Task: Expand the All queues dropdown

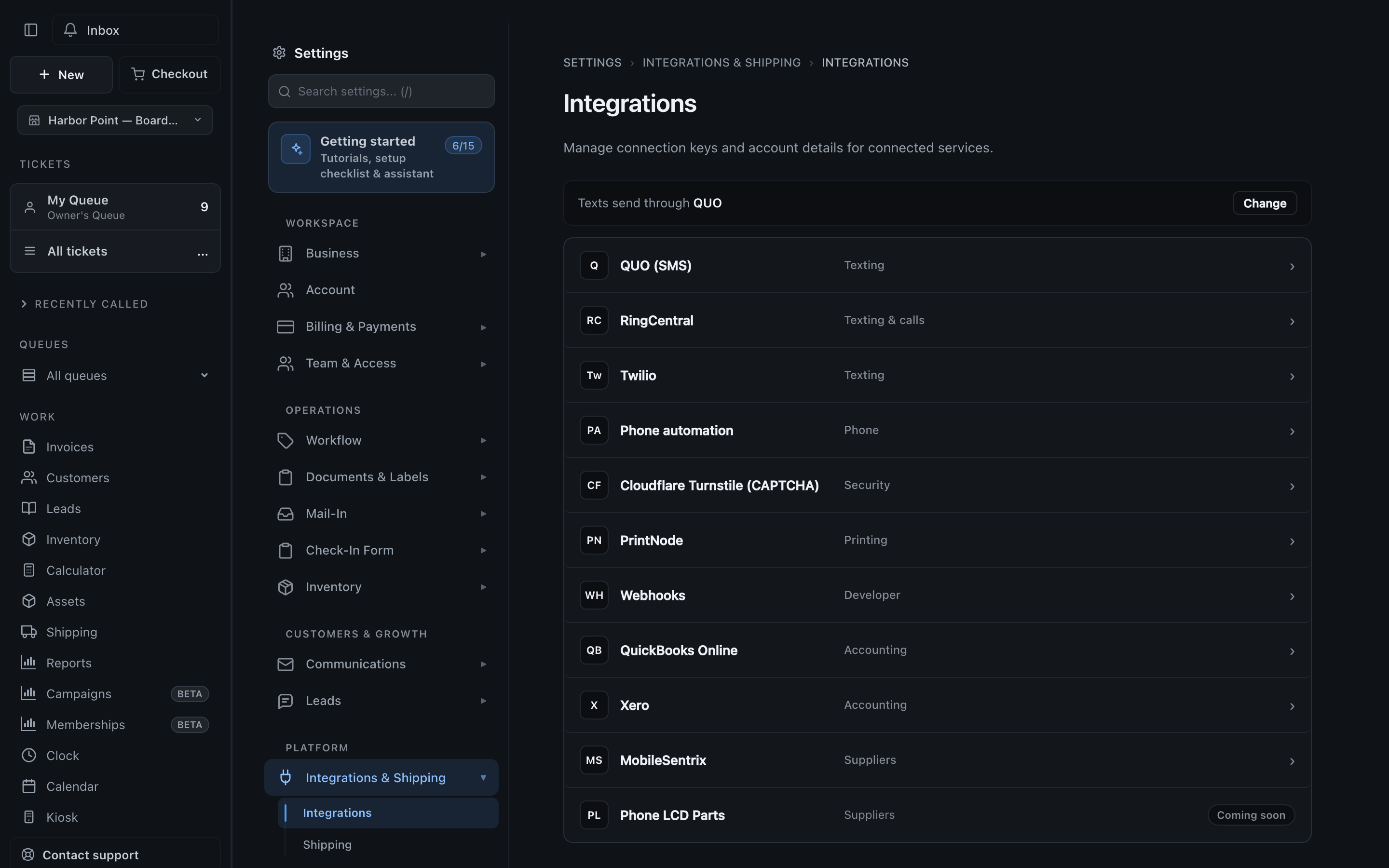Action: (x=115, y=376)
